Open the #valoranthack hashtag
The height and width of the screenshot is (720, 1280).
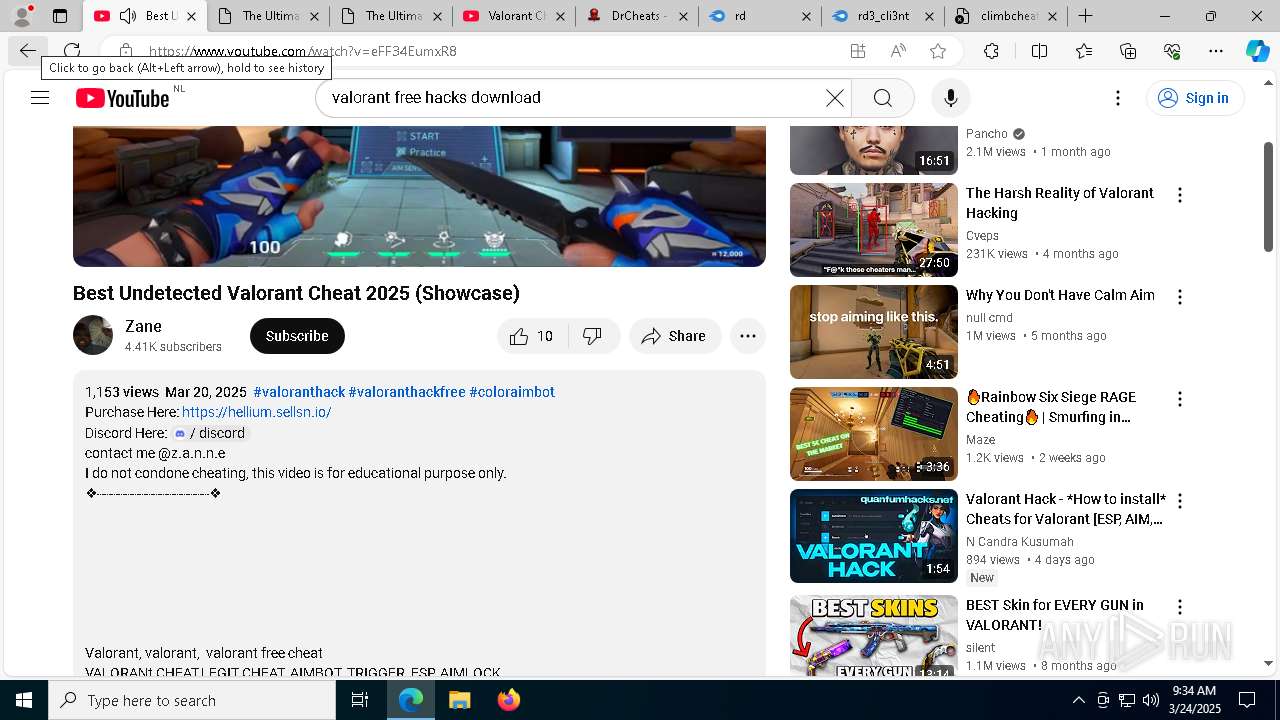click(x=299, y=392)
